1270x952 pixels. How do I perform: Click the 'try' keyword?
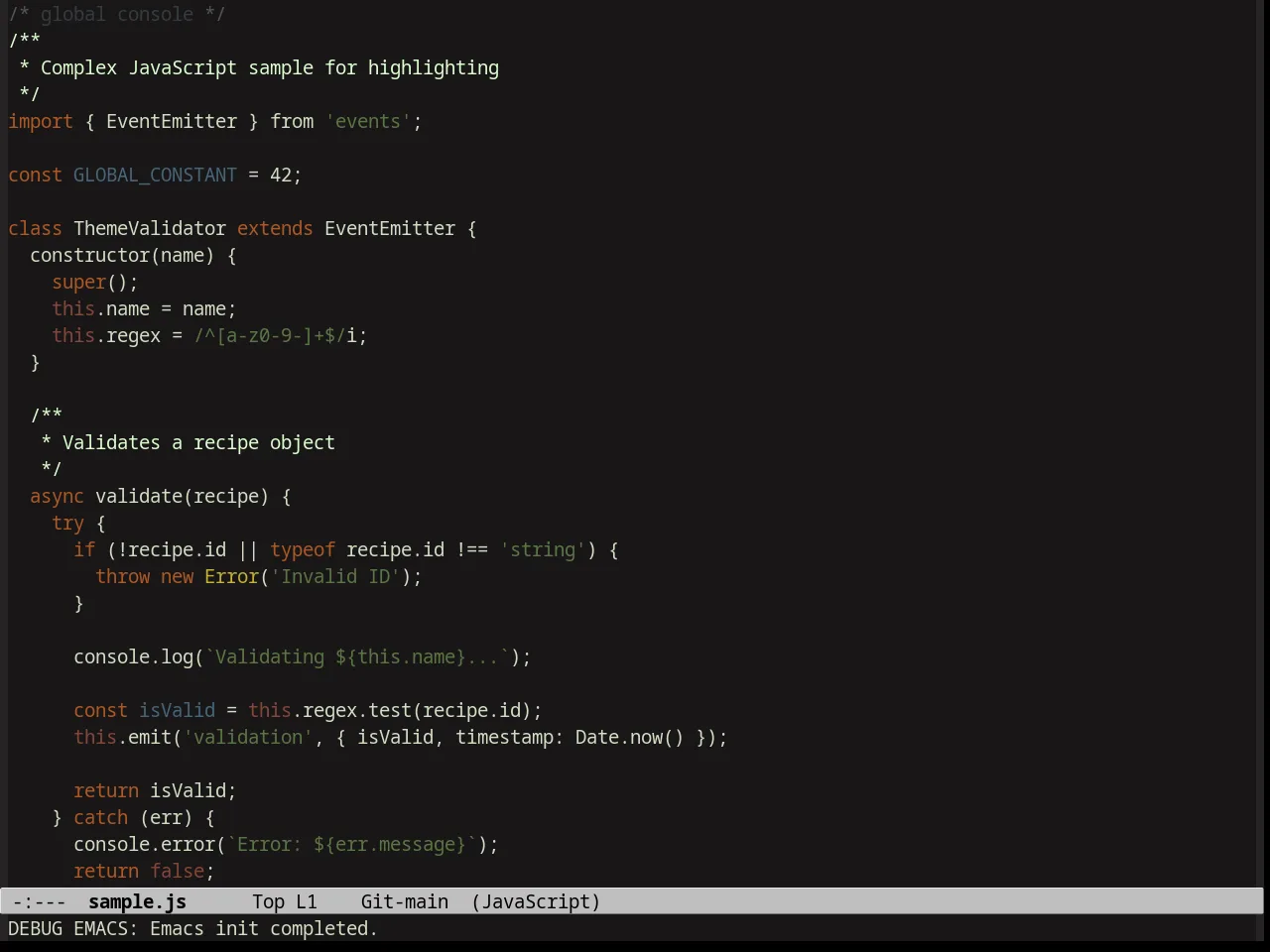[67, 523]
